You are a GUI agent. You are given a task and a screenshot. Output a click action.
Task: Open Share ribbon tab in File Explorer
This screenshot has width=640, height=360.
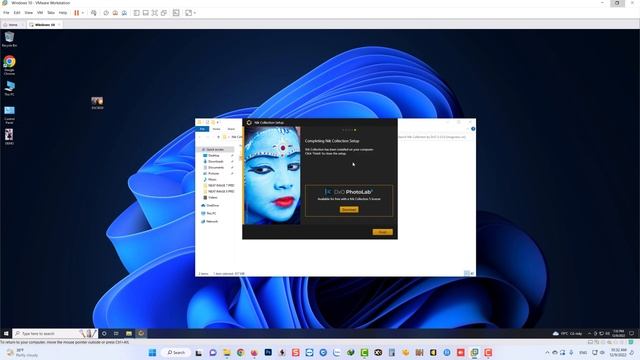point(231,129)
